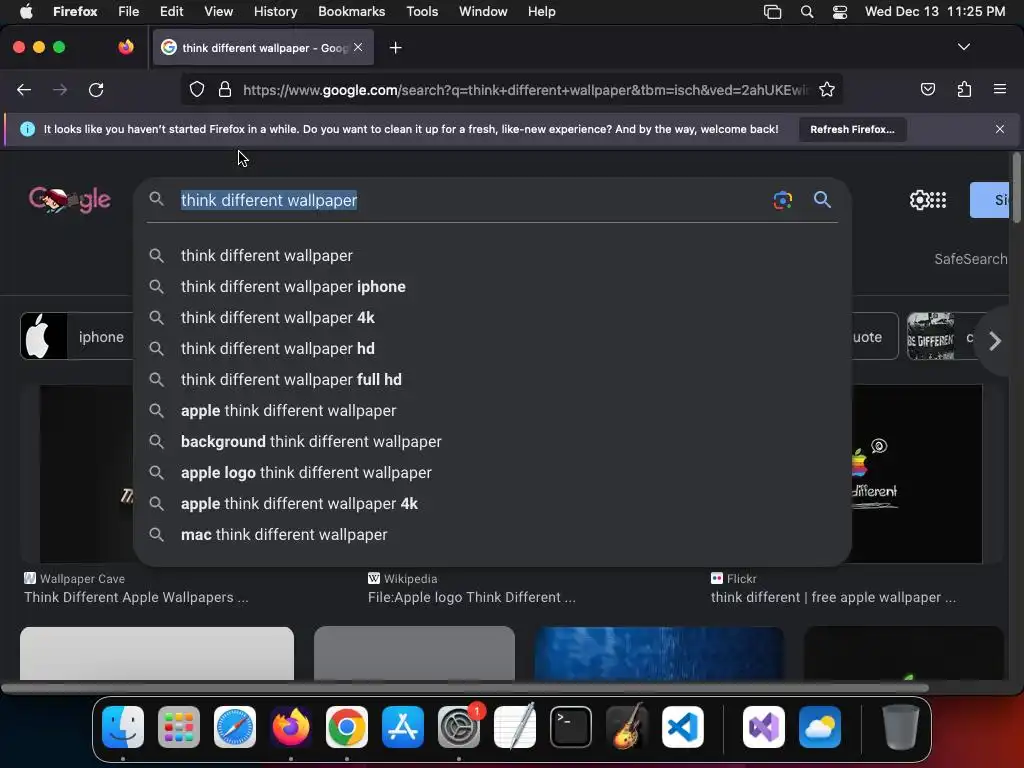Click Firefox icon in the dock
Screen dimensions: 1024x768
pyautogui.click(x=291, y=727)
